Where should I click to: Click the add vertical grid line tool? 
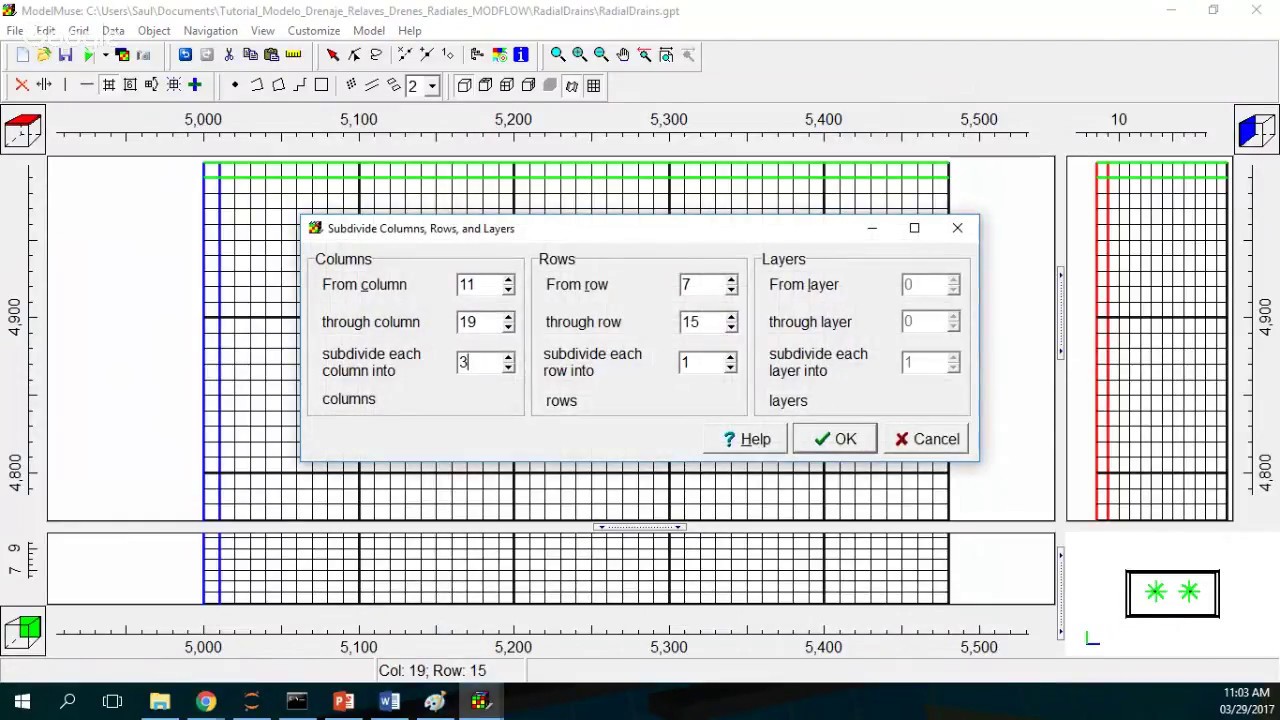coord(65,85)
